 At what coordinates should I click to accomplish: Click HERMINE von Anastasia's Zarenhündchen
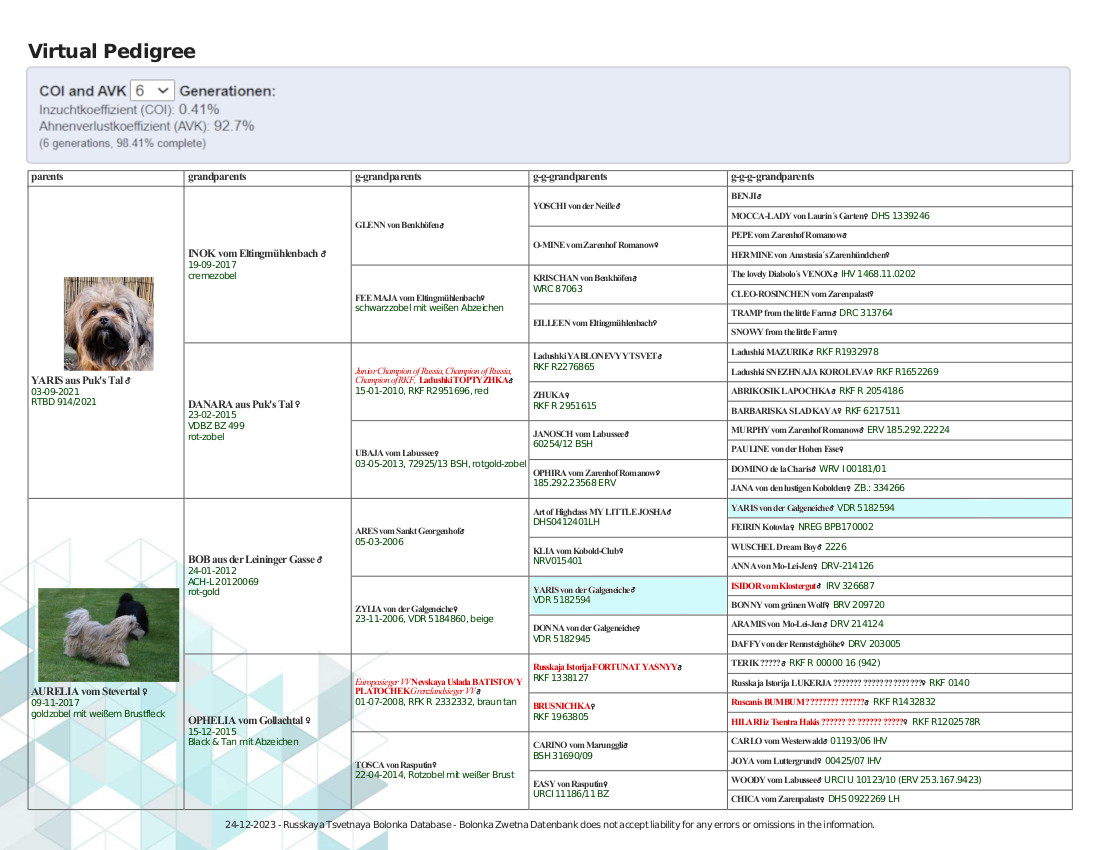point(810,255)
